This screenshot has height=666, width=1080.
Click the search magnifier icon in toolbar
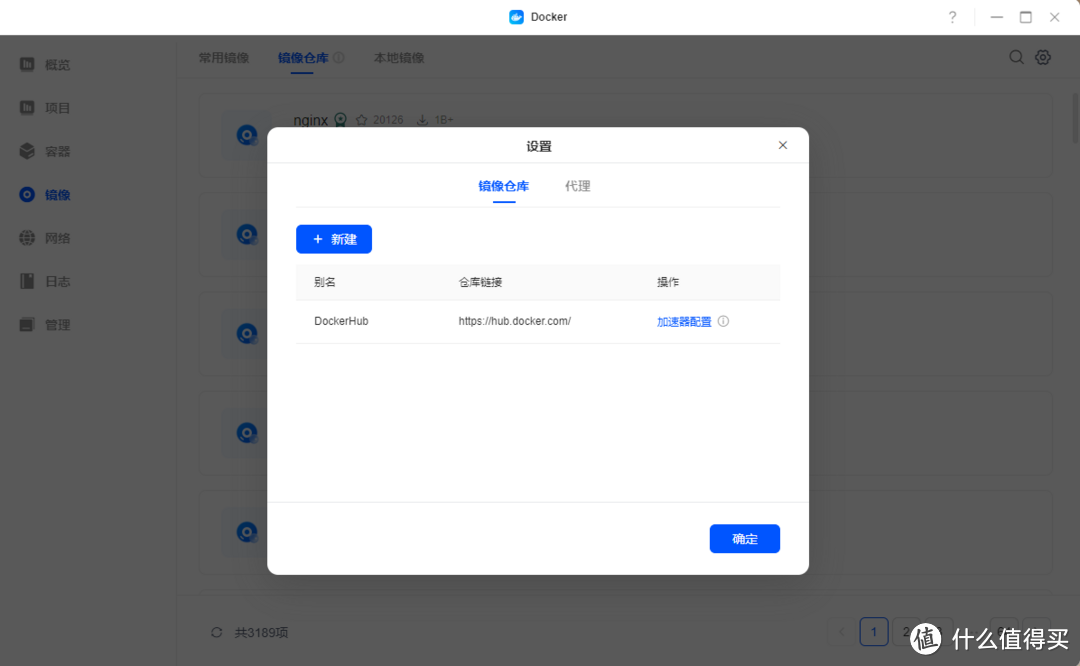pos(1016,57)
